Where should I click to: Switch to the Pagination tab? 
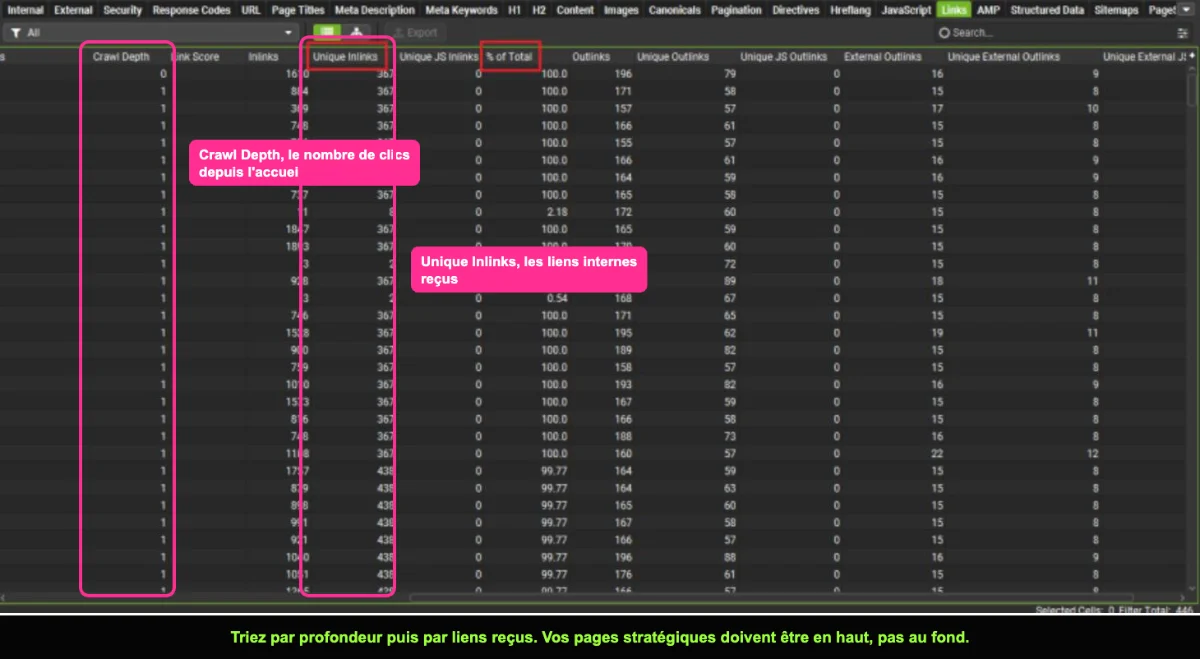pos(736,10)
